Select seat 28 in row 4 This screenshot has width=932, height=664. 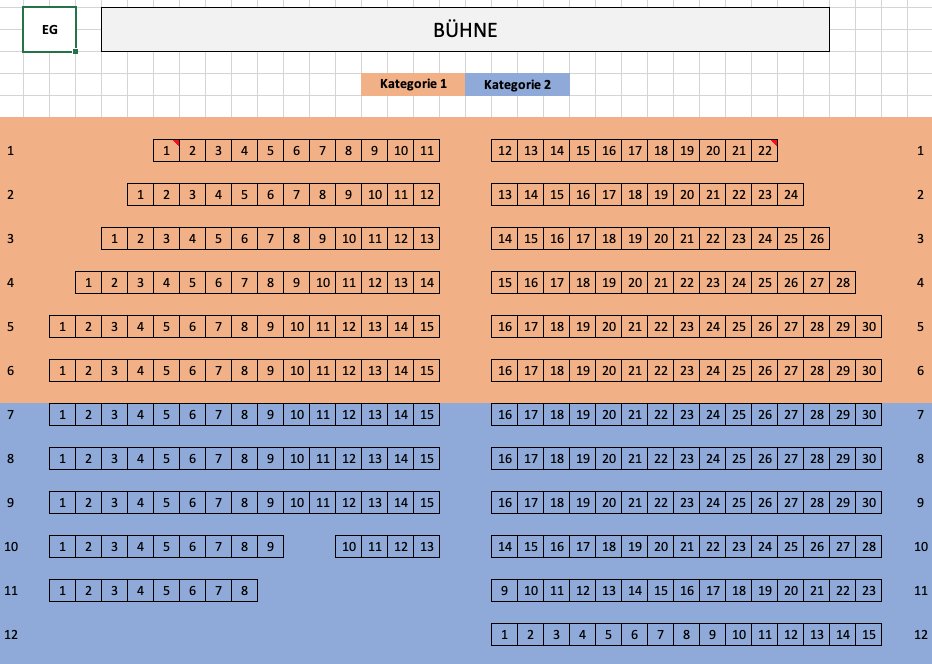[x=843, y=283]
